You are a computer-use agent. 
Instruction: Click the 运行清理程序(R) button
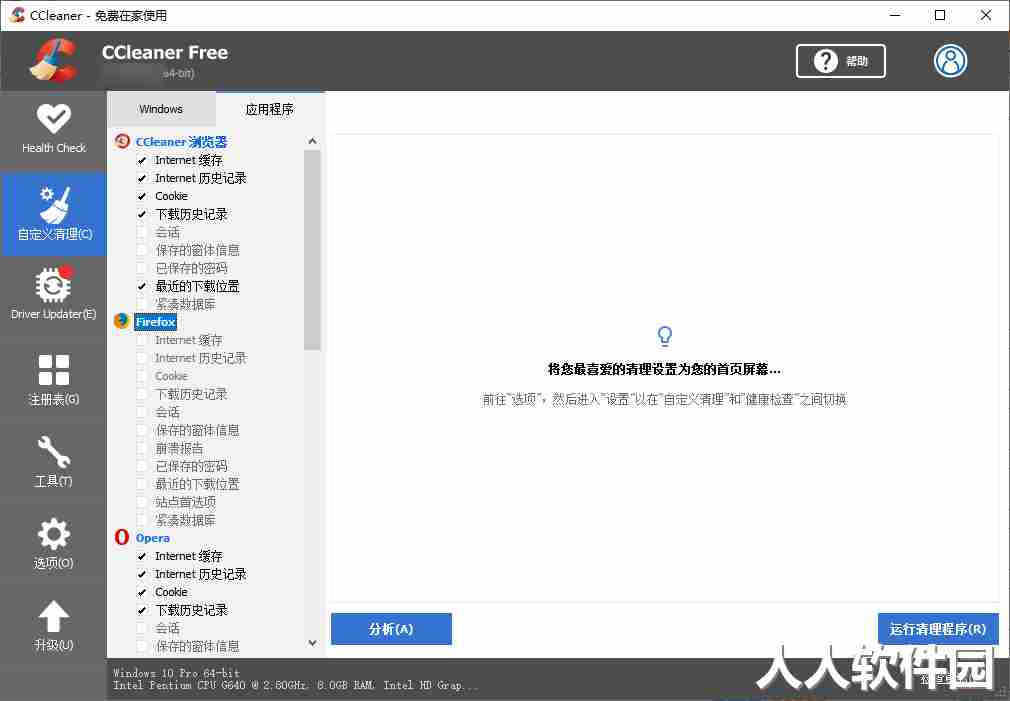click(x=937, y=629)
